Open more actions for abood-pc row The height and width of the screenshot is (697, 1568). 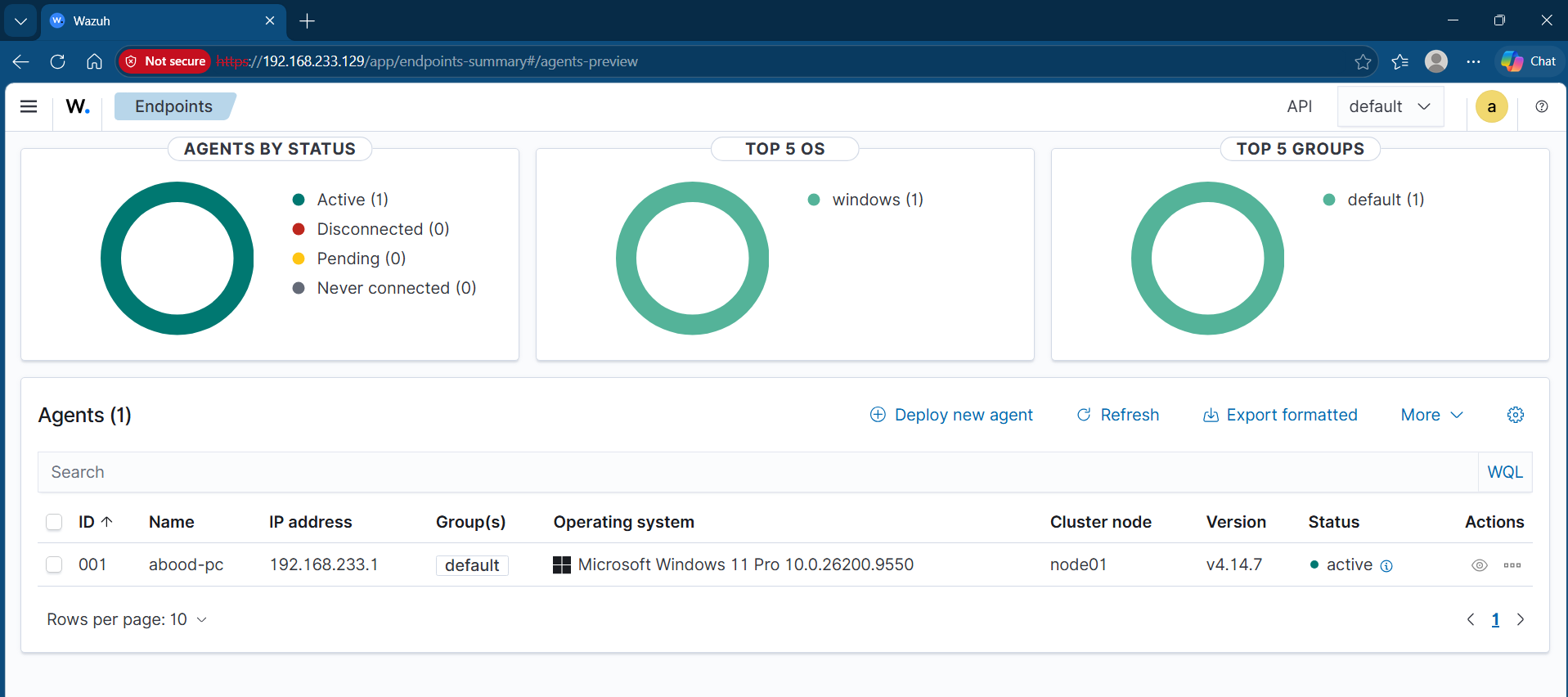[1512, 565]
